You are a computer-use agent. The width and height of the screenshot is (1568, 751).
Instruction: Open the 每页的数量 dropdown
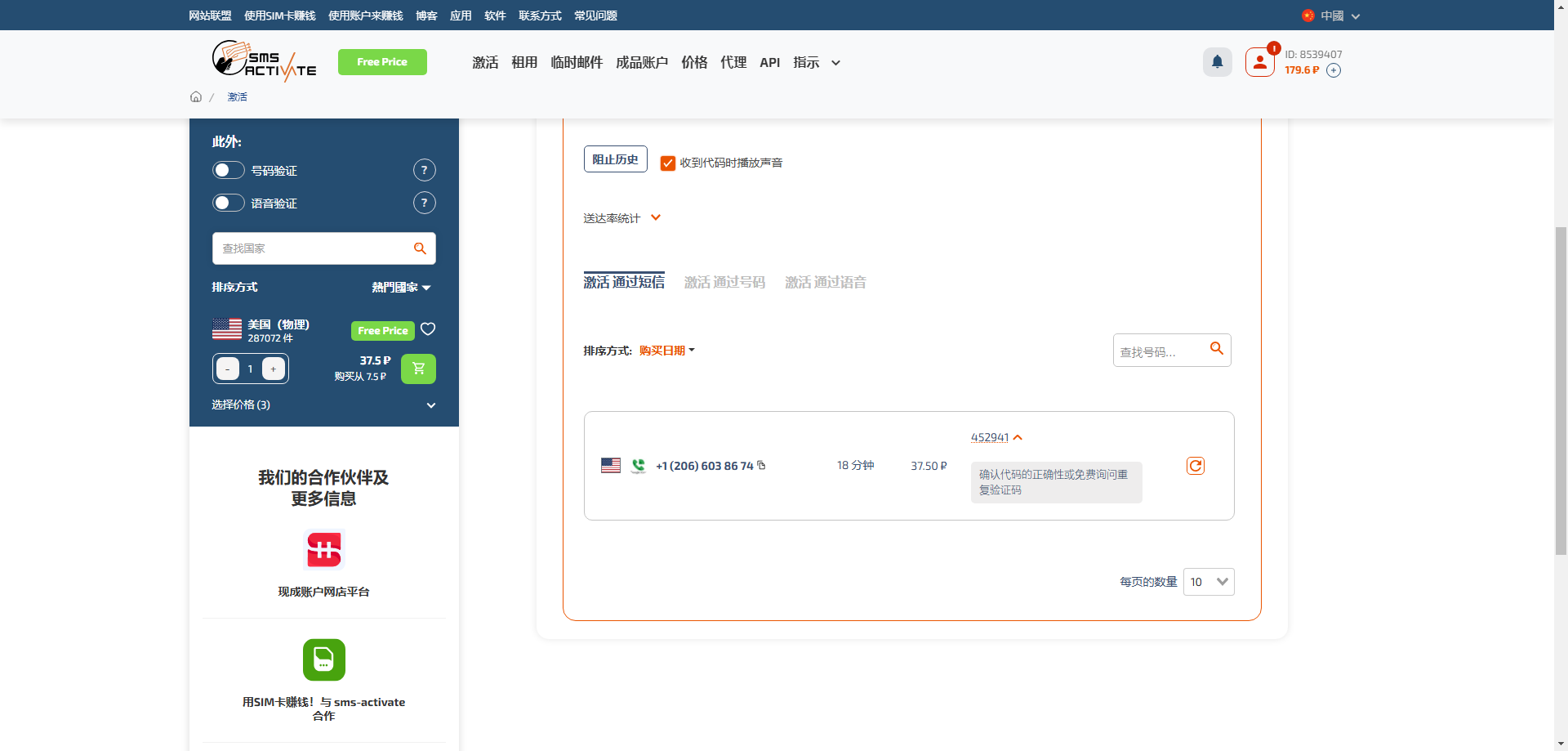point(1209,582)
